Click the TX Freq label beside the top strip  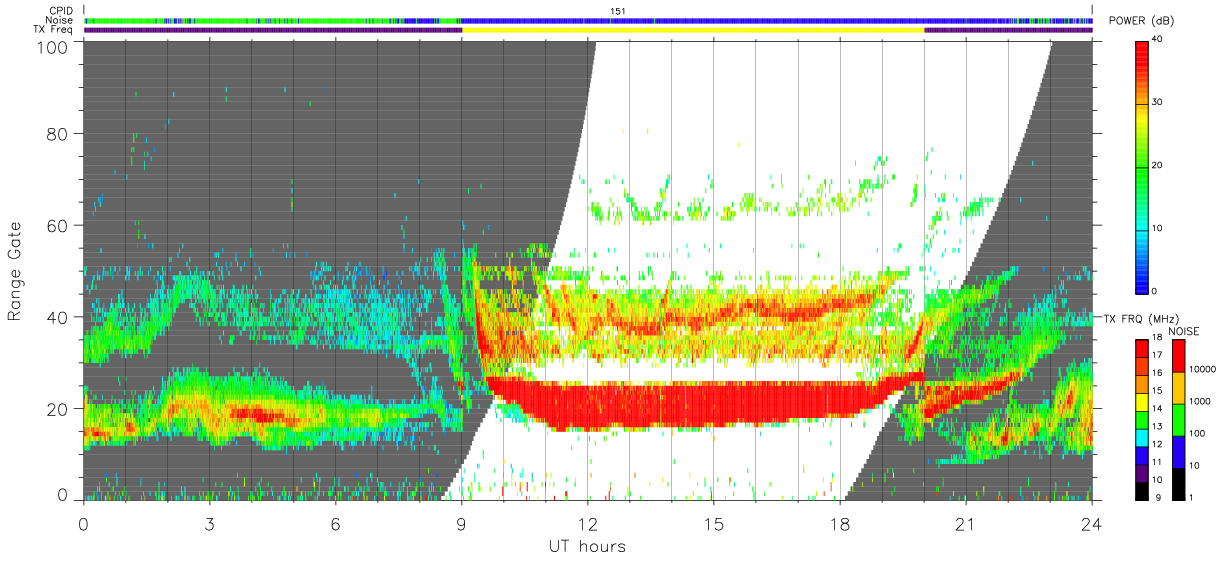[x=53, y=30]
